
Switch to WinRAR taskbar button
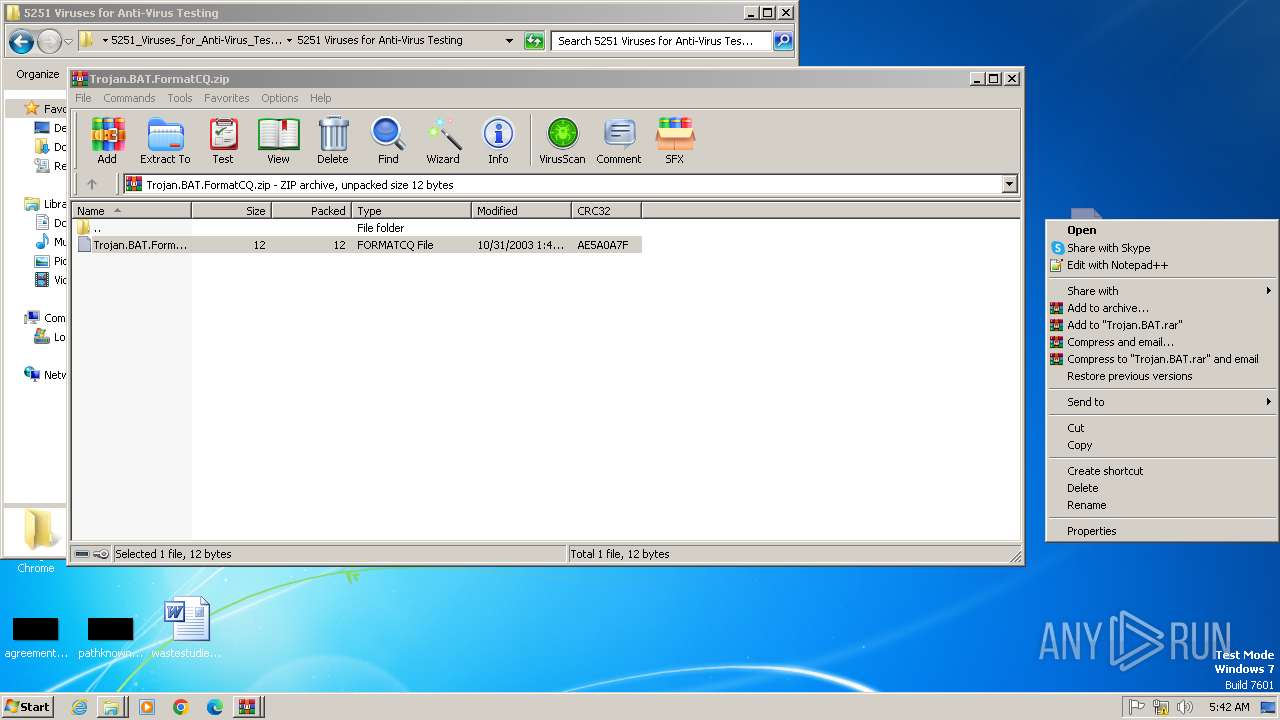point(246,706)
